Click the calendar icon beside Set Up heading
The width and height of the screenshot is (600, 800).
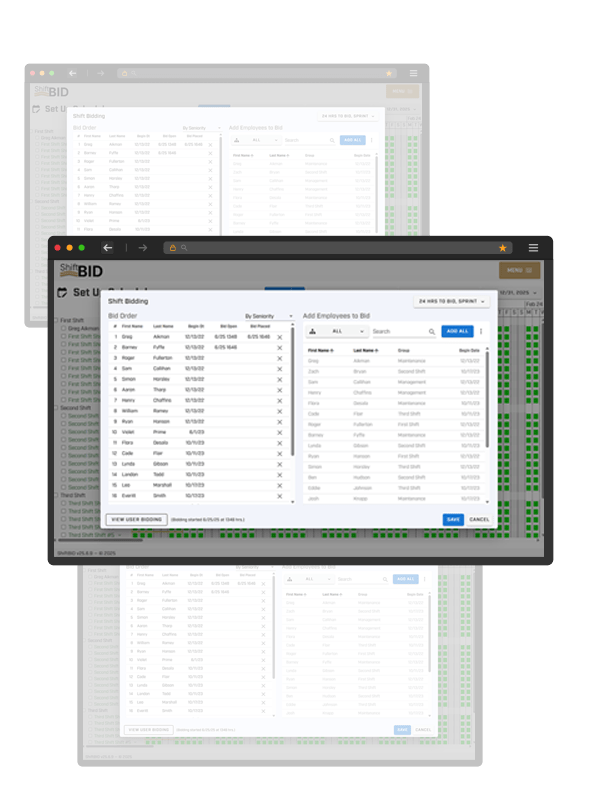click(62, 293)
